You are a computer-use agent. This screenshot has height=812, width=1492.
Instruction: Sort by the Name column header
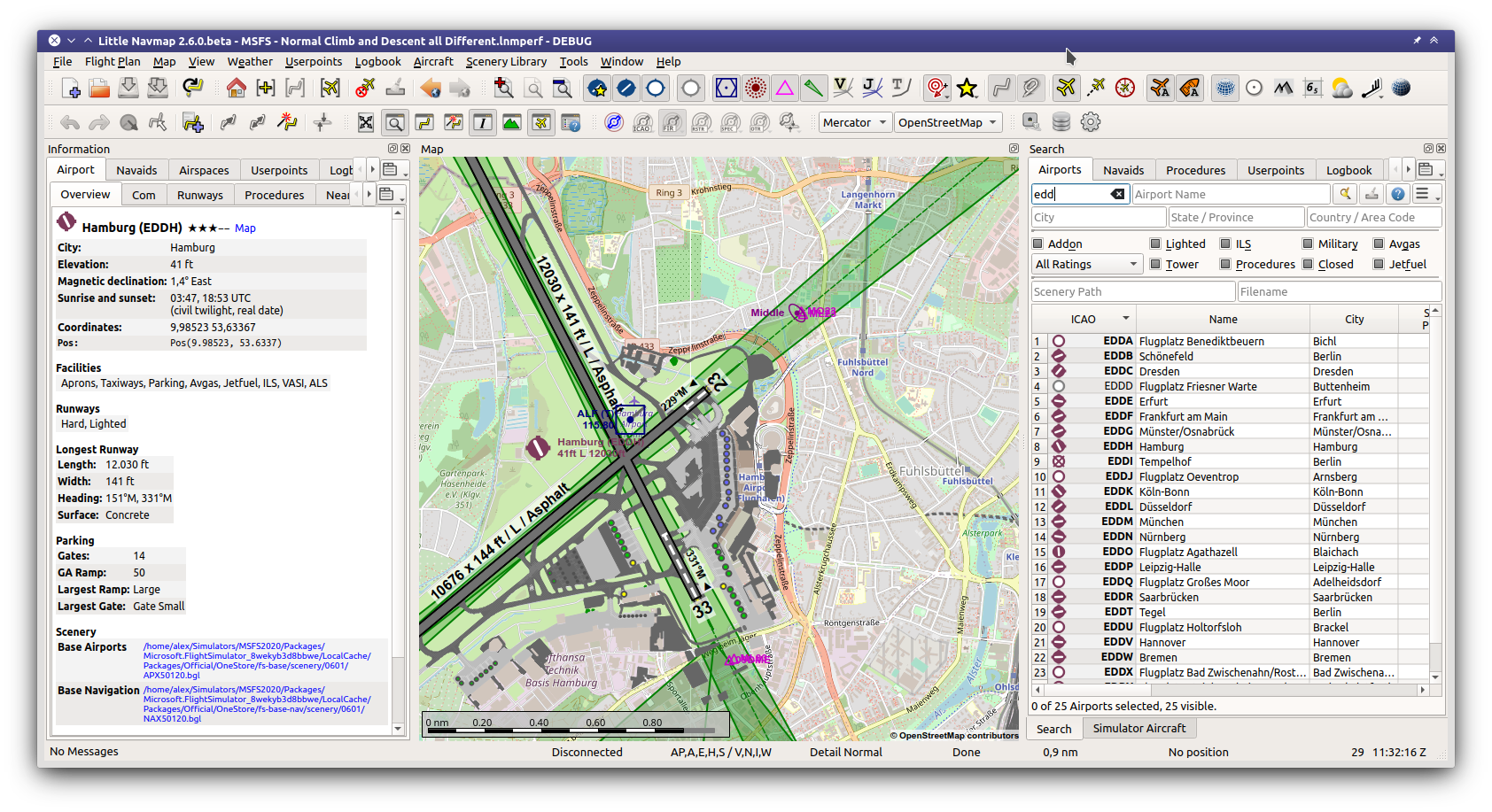(x=1223, y=319)
